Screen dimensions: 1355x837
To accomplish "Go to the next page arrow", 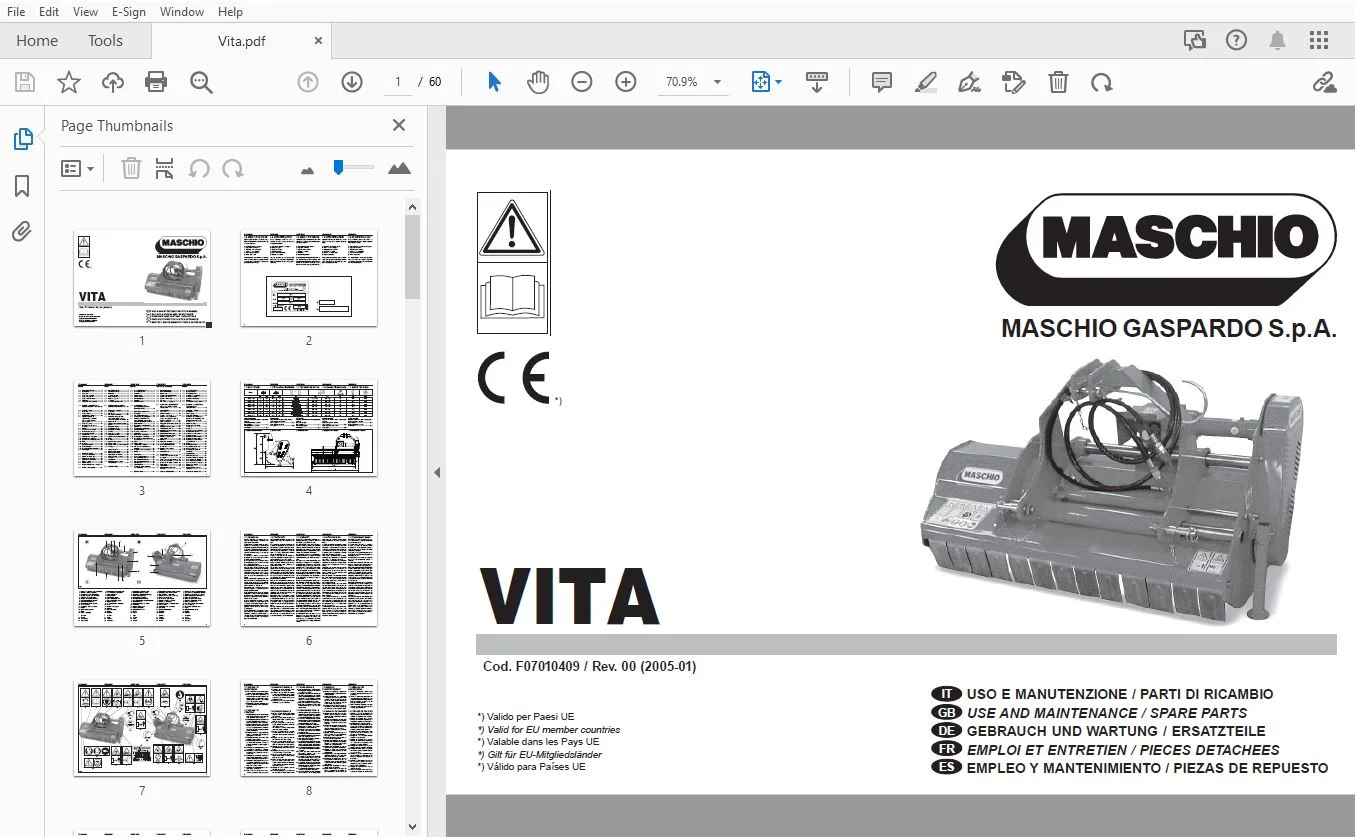I will (352, 82).
